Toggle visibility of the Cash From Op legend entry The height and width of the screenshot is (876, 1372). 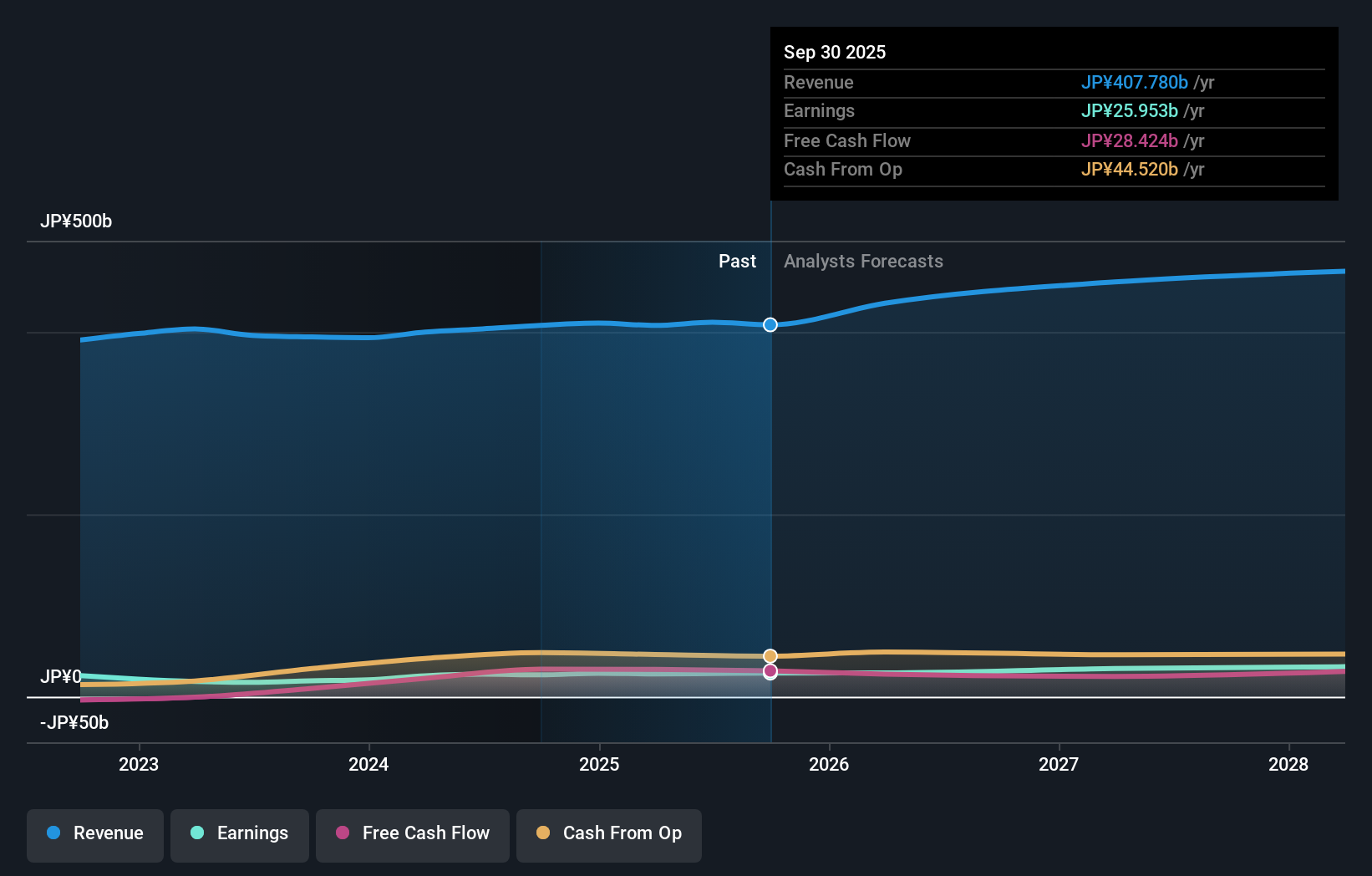pyautogui.click(x=608, y=834)
